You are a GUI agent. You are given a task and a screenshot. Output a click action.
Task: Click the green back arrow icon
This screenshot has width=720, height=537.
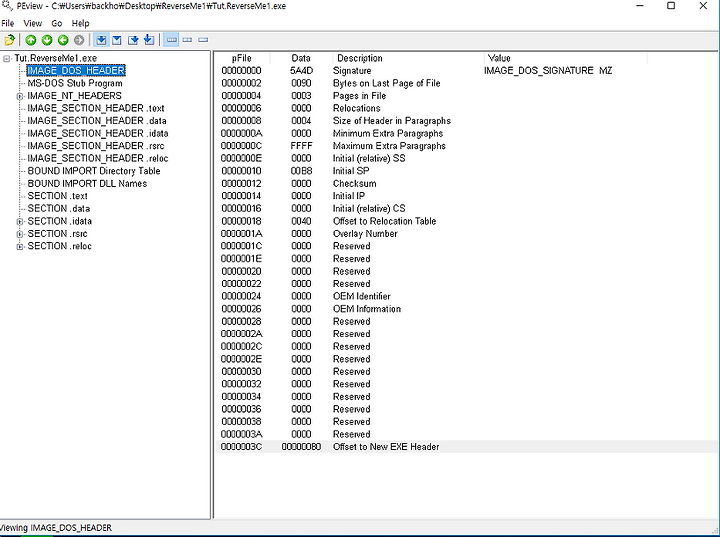[63, 40]
